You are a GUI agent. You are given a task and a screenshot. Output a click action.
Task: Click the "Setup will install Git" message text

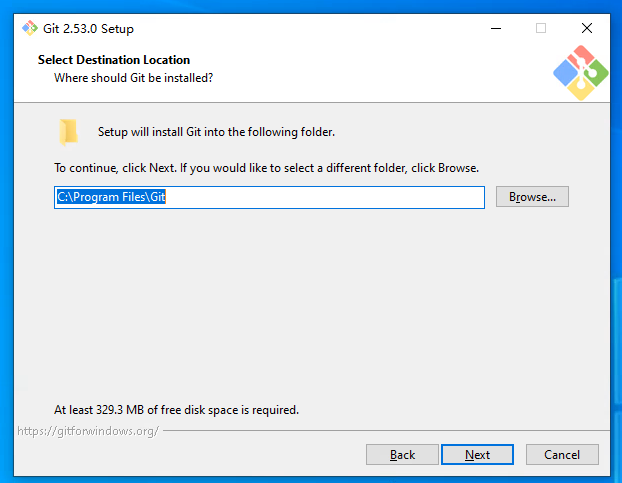[216, 132]
